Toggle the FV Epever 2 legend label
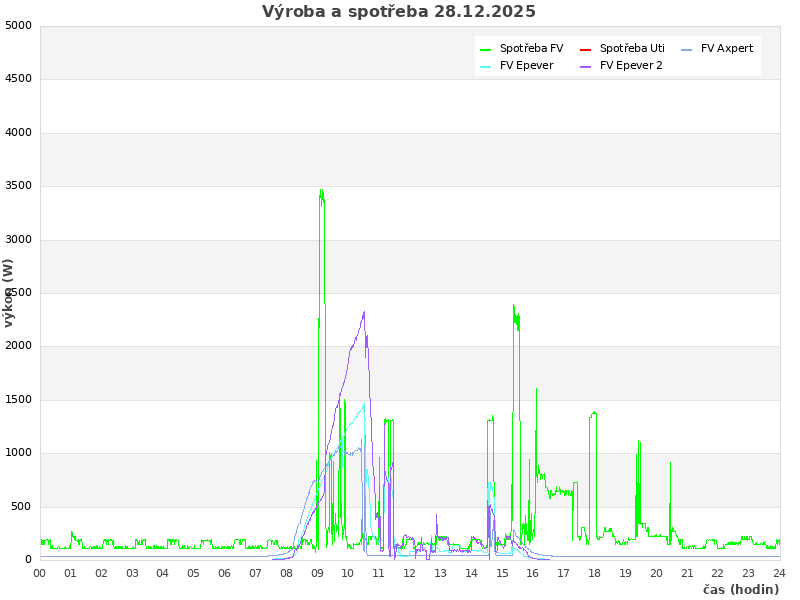Viewport: 800px width, 600px height. pos(631,65)
